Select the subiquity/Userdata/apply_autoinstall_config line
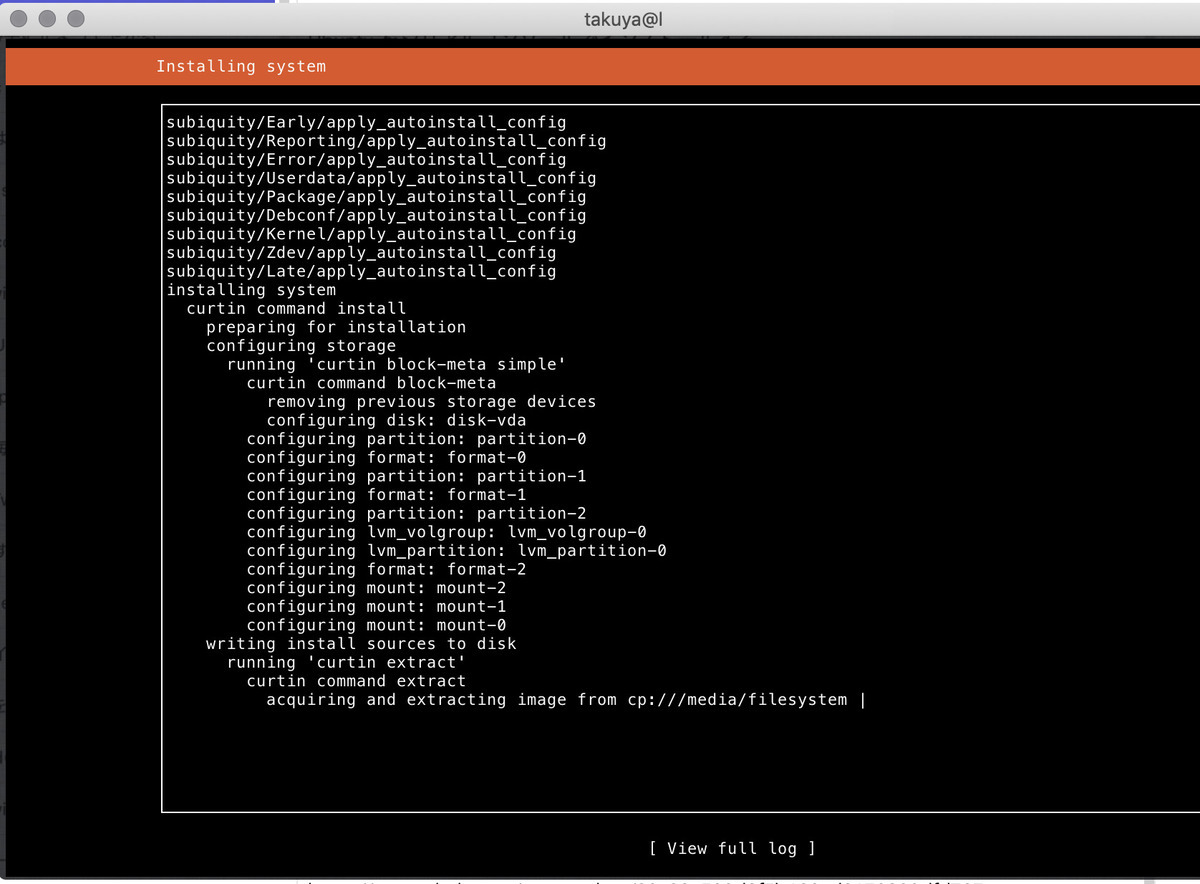This screenshot has height=884, width=1200. [x=381, y=178]
